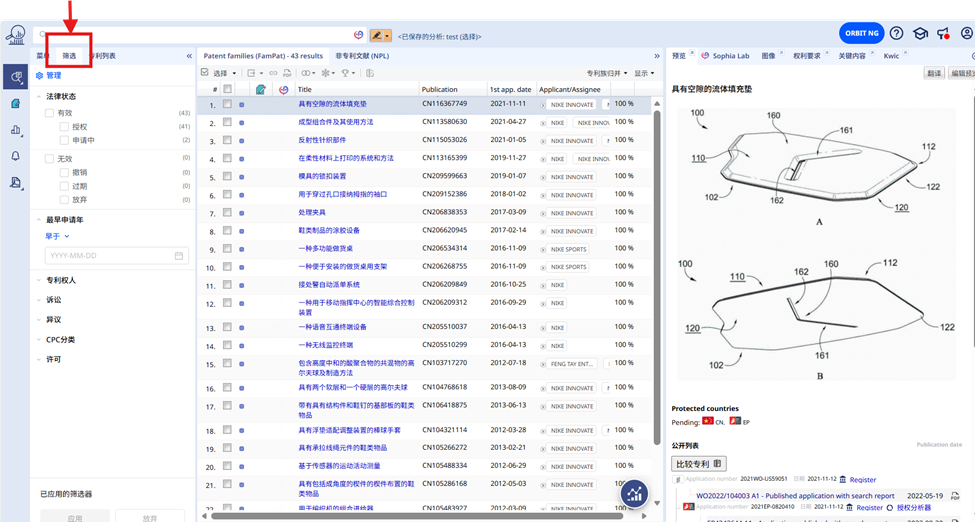
Task: Open the 权利要求 tab
Action: point(806,56)
